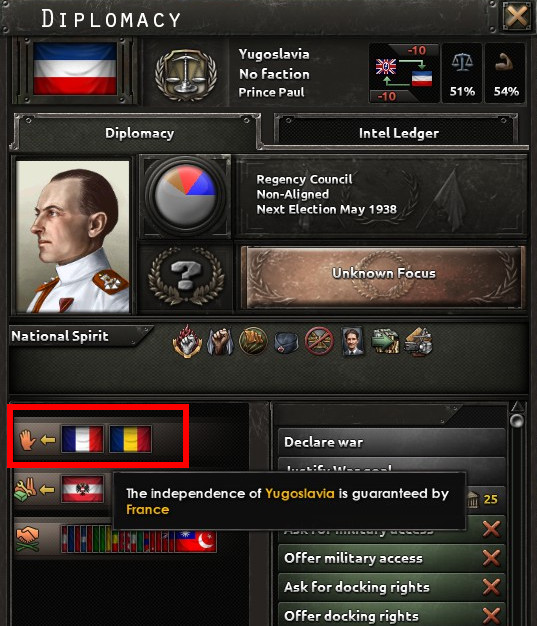Switch to the Intel Ledger tab
Screen dimensions: 537x626
397,133
